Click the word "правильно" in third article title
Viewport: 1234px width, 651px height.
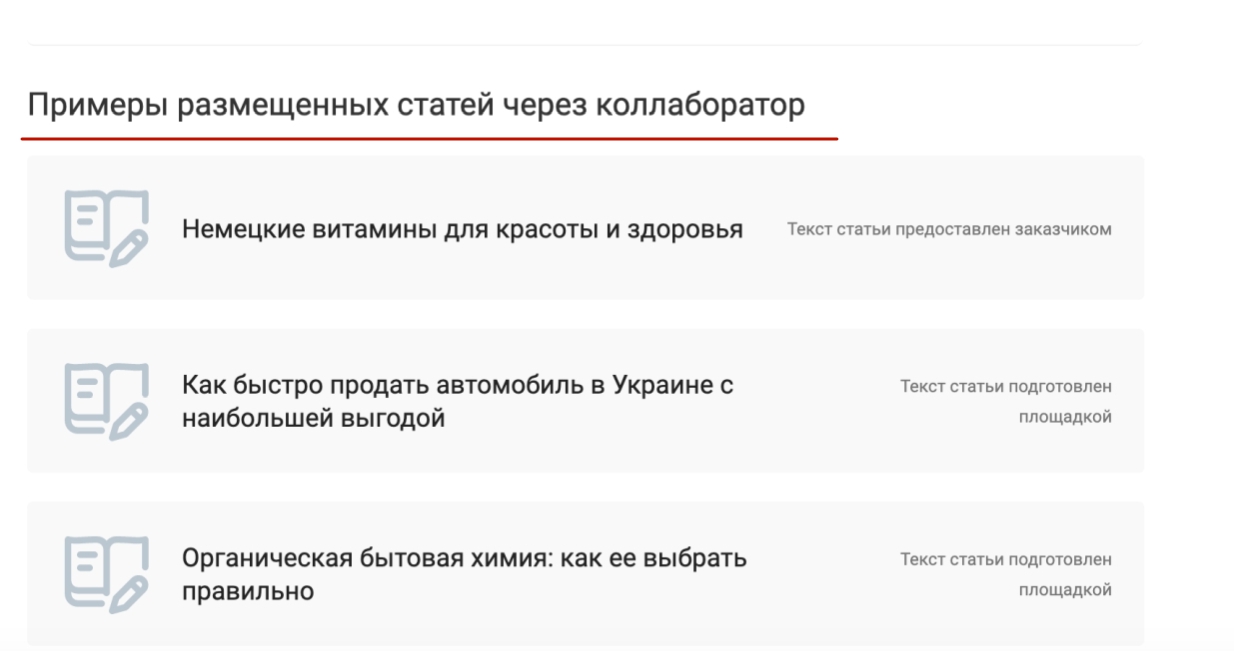[x=248, y=591]
